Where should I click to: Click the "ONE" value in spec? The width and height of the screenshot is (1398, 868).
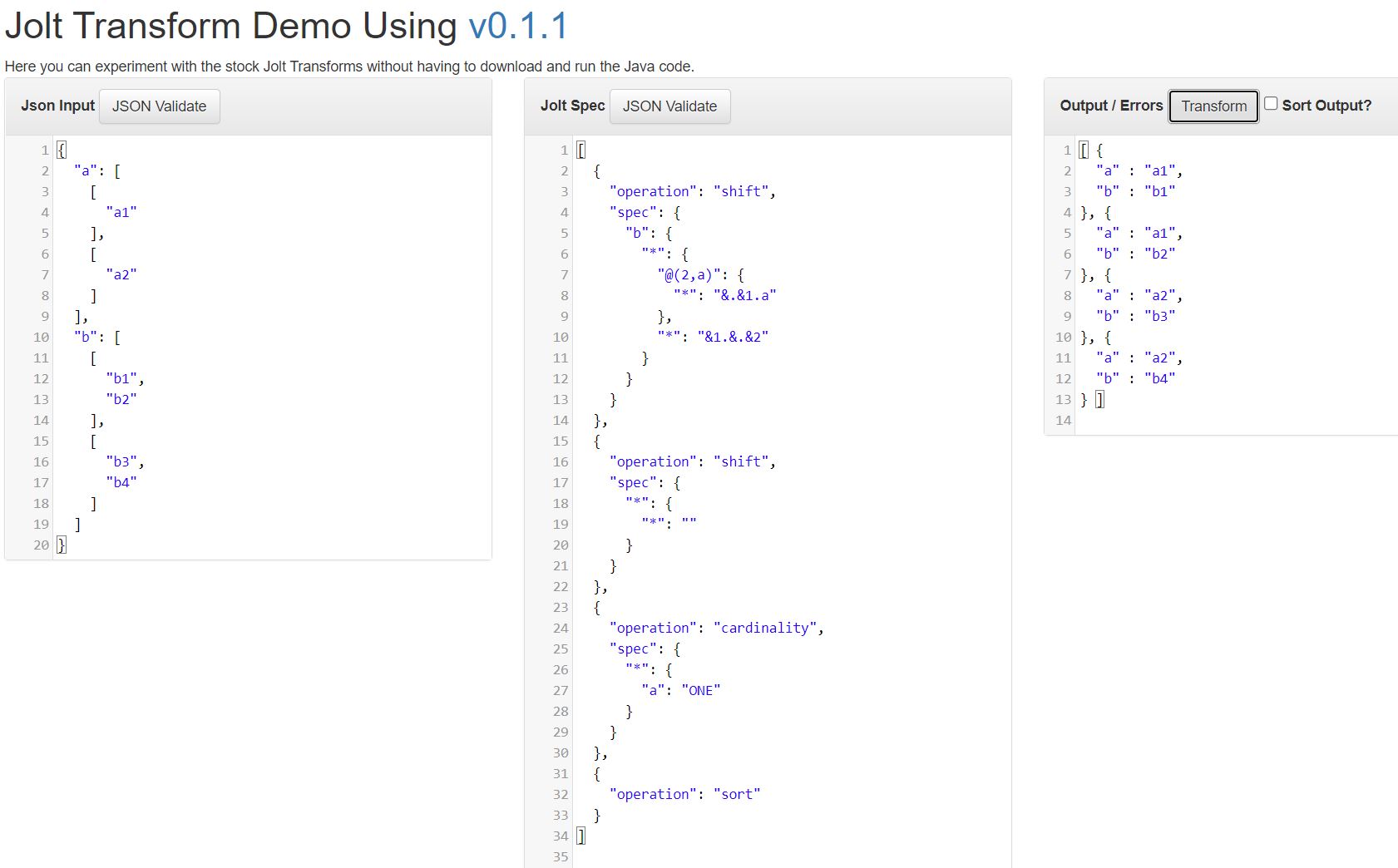[701, 690]
